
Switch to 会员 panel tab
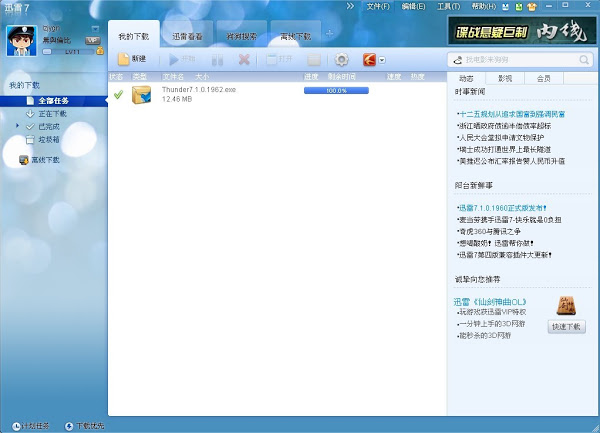coord(544,78)
